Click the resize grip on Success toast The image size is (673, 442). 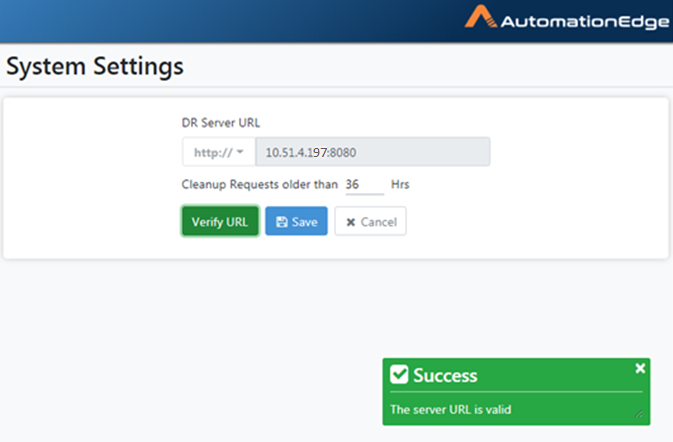click(639, 414)
